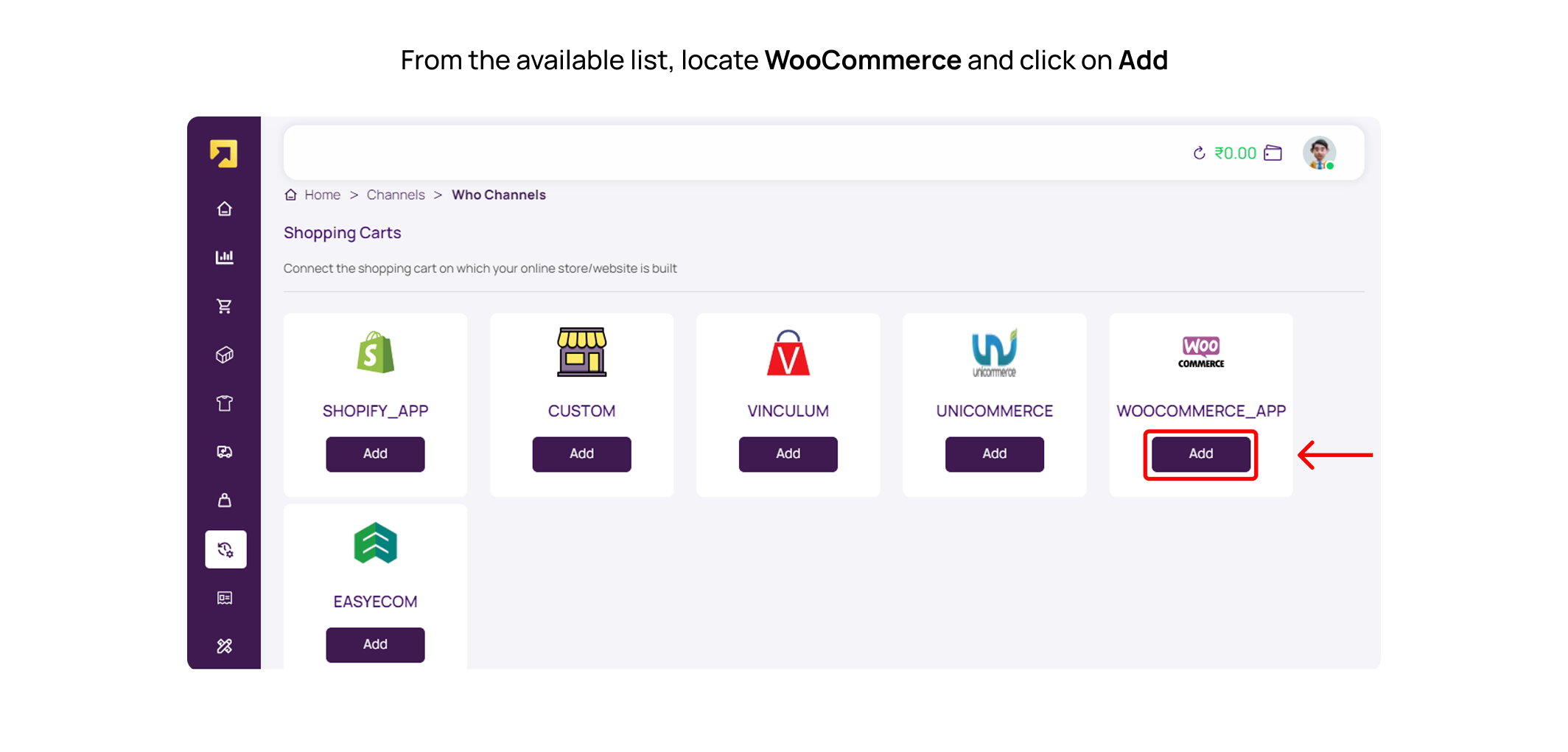The image size is (1568, 752).
Task: Open the wallet icon beside balance
Action: point(1273,153)
